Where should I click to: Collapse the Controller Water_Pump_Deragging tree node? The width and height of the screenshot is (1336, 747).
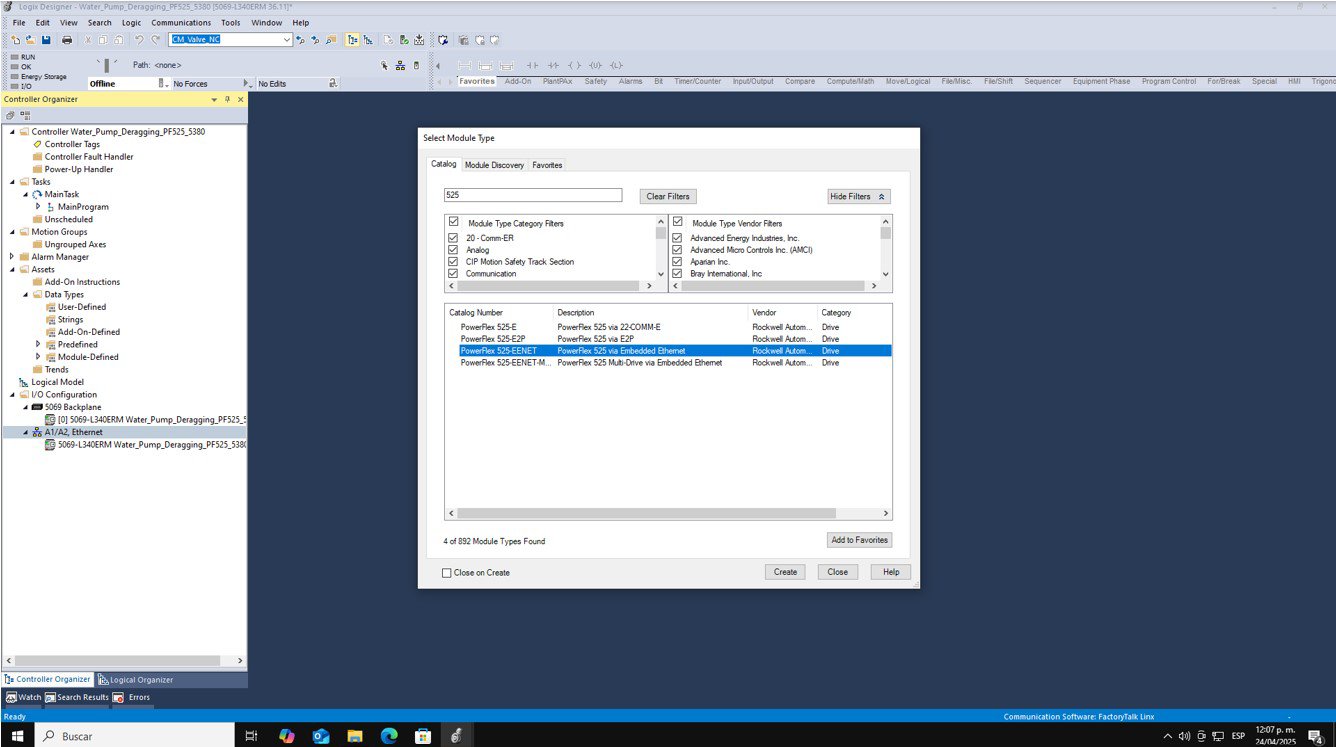pos(13,131)
